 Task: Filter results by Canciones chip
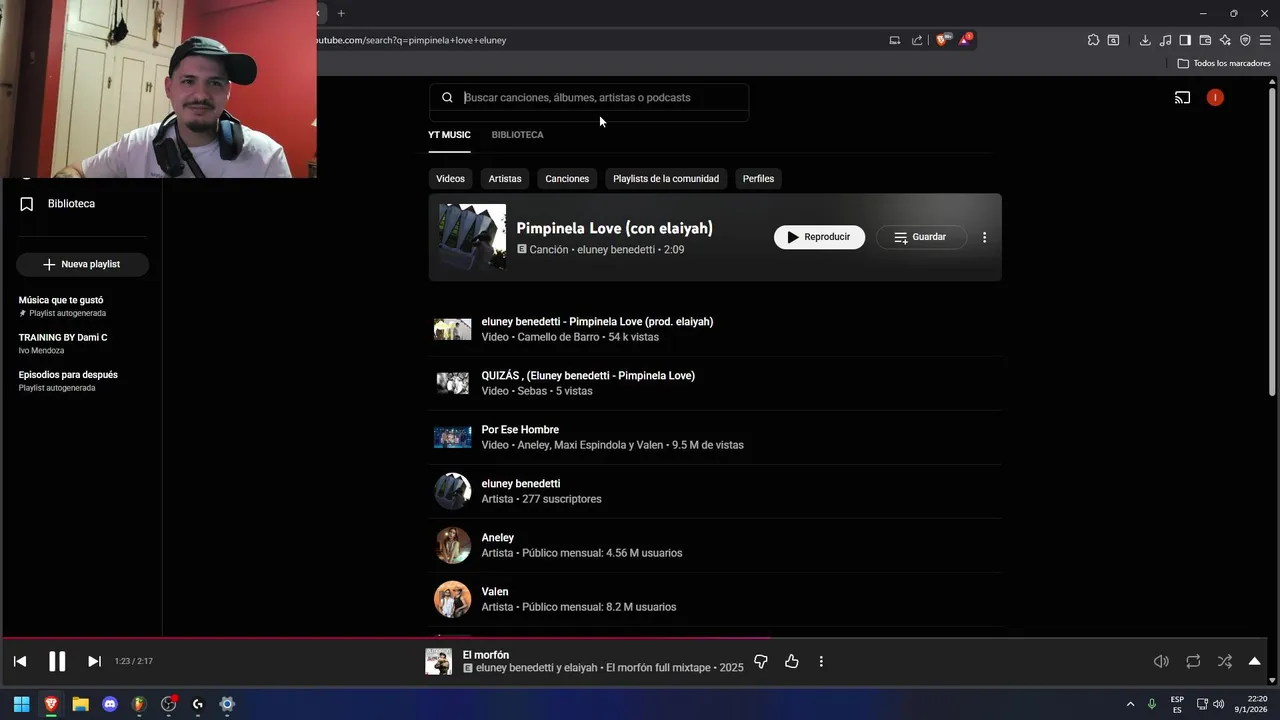click(x=567, y=179)
